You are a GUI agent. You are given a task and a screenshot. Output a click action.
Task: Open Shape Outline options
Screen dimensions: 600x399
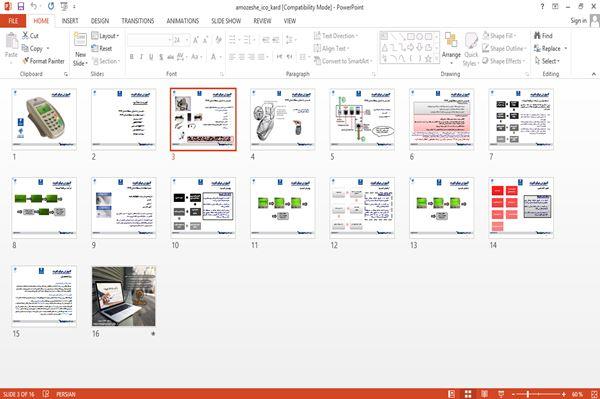pos(504,49)
